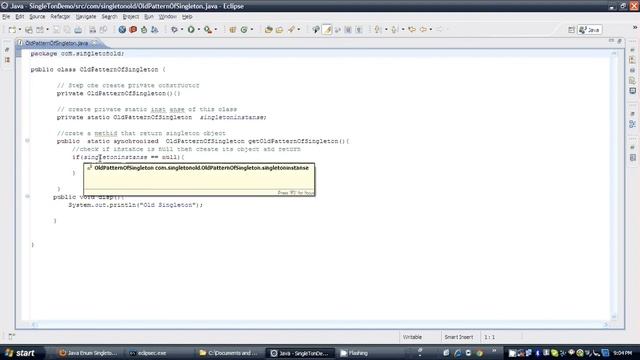The image size is (640, 360).
Task: Click the Print toolbar icon
Action: [x=78, y=30]
